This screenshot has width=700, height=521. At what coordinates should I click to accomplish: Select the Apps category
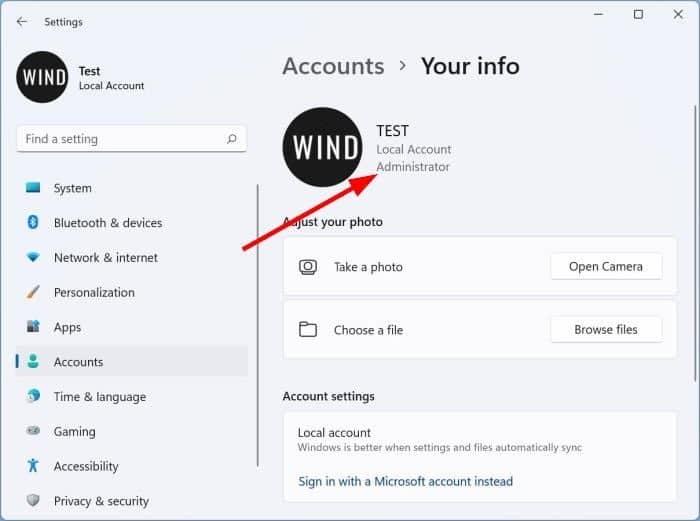132,327
